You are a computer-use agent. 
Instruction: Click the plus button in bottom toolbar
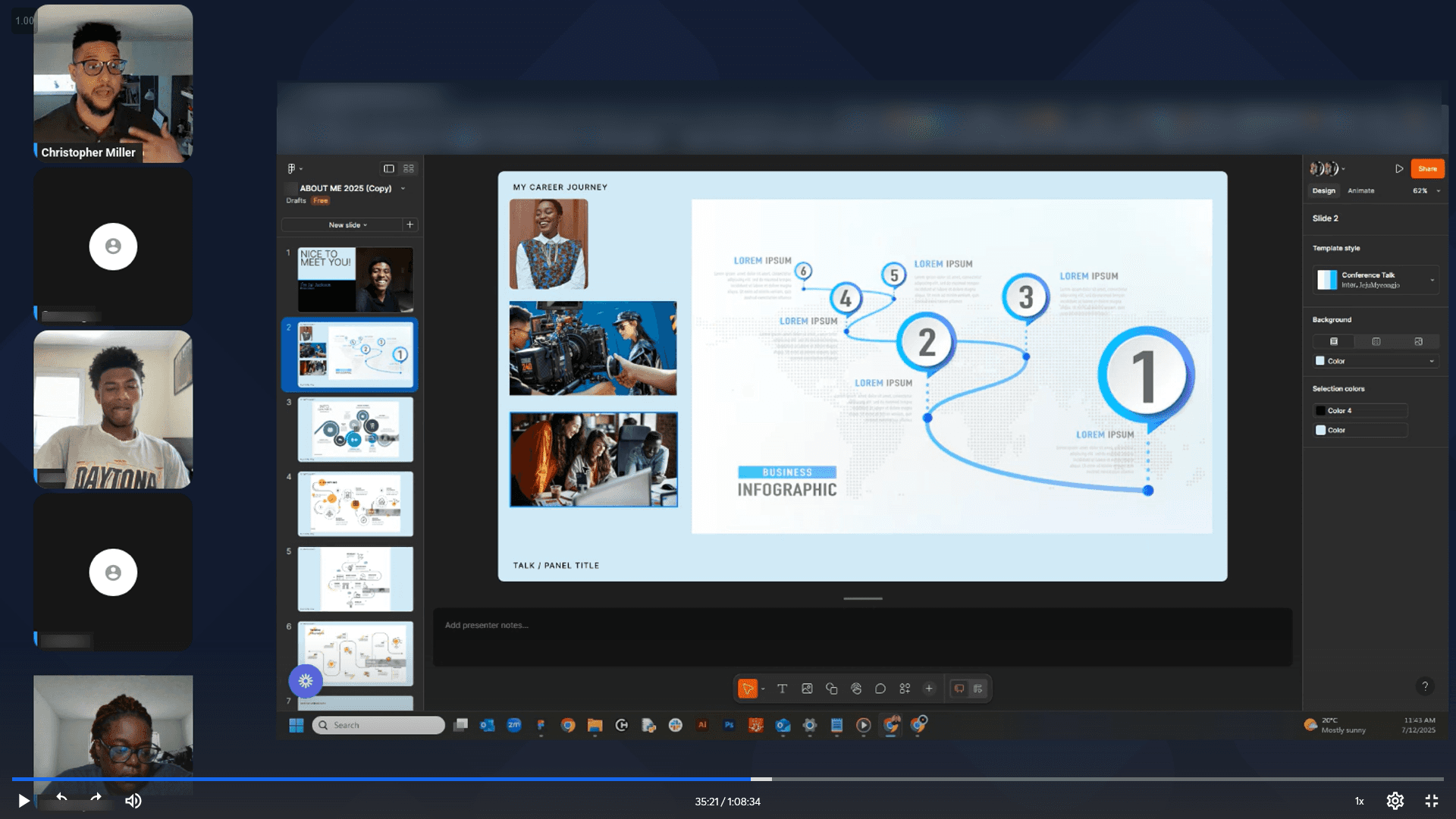coord(929,689)
